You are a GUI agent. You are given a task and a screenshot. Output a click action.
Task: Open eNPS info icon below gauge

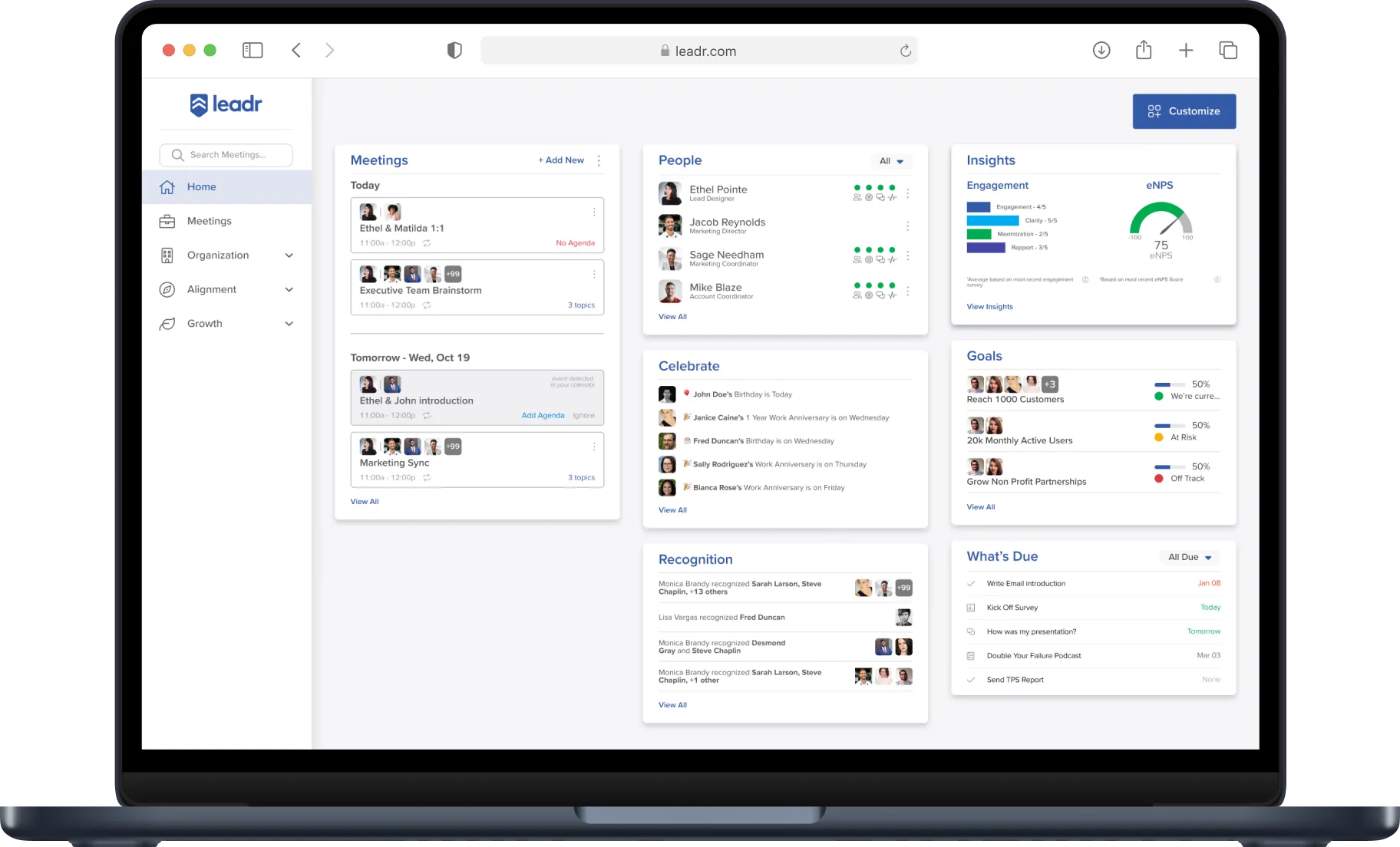click(1217, 279)
